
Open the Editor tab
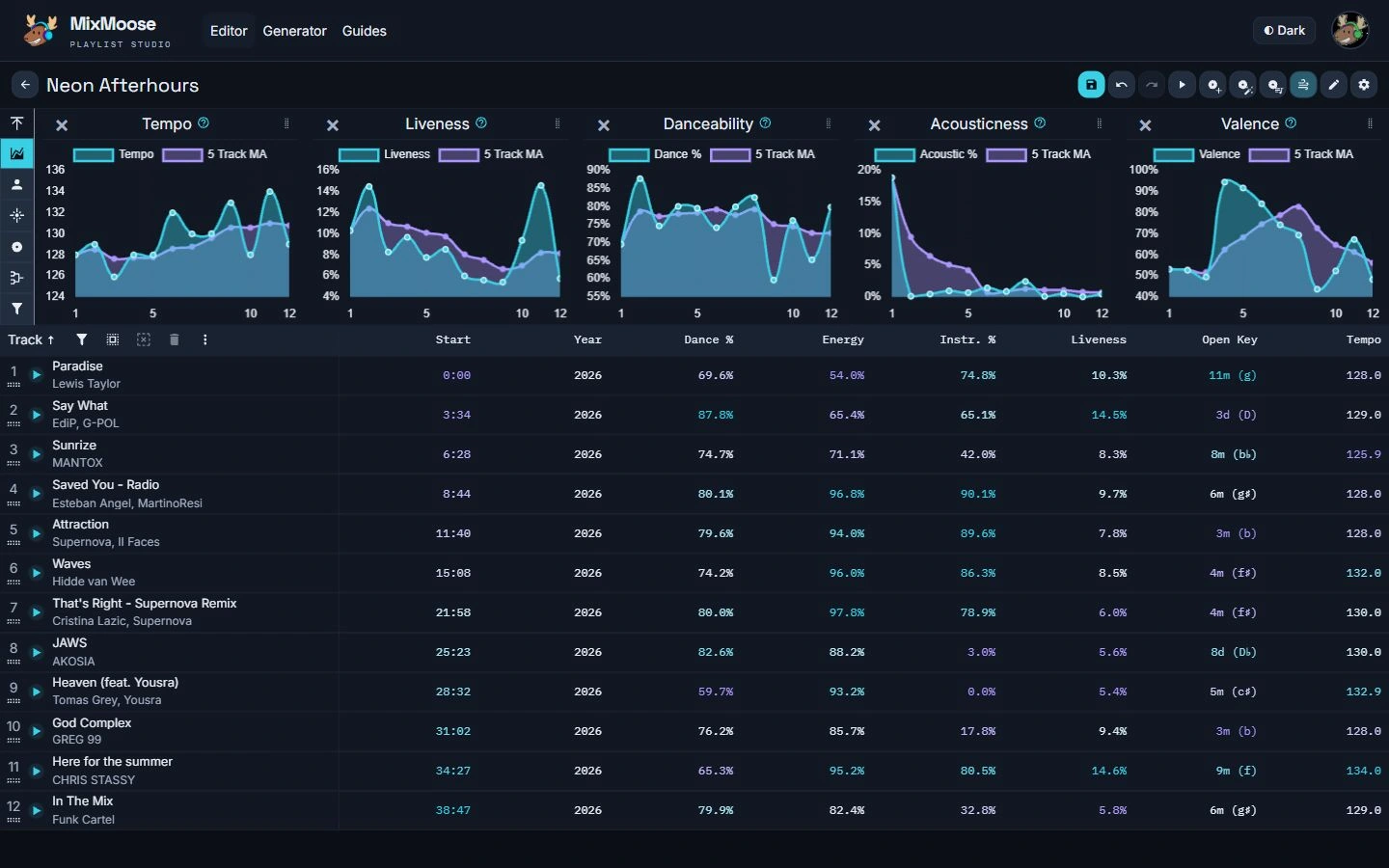coord(229,31)
